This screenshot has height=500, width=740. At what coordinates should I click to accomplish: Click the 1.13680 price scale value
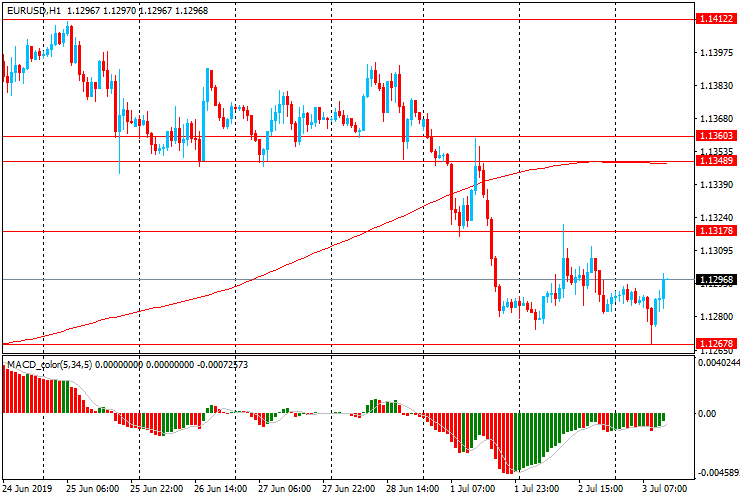coord(717,119)
